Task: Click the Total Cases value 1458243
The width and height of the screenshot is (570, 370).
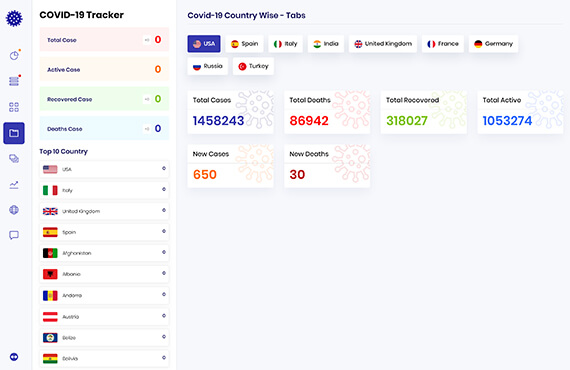Action: [x=218, y=121]
